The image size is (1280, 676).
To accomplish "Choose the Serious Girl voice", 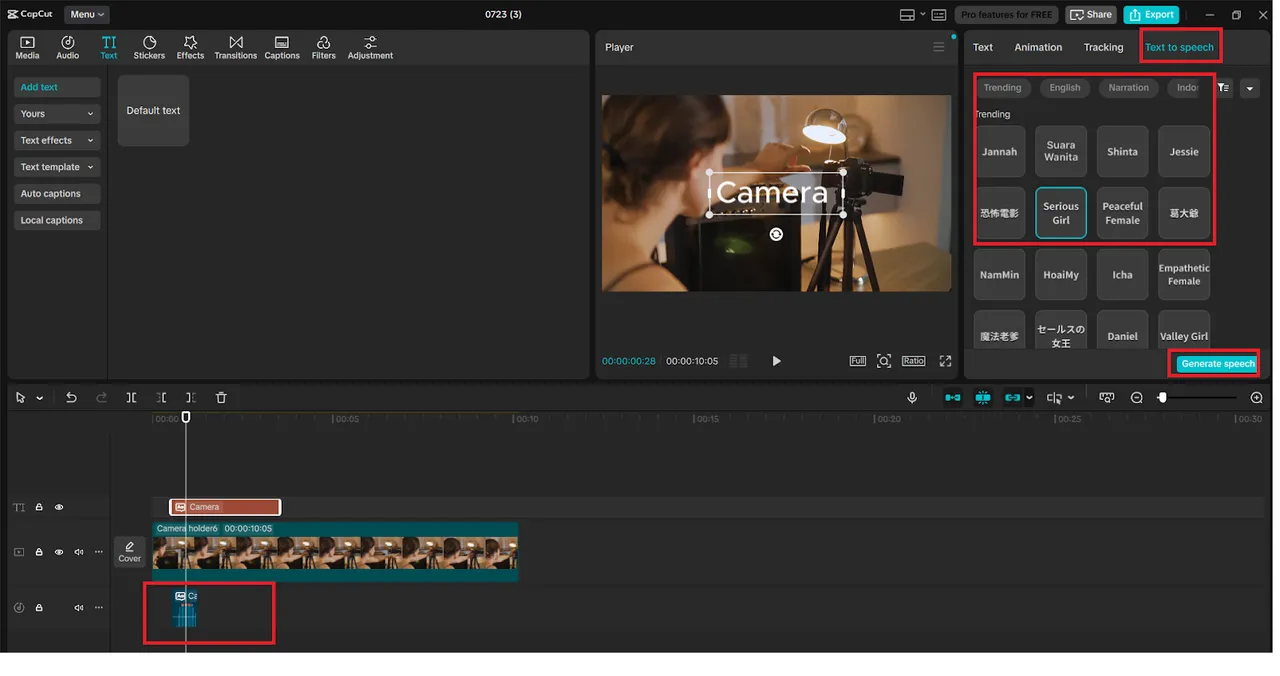I will [x=1061, y=213].
